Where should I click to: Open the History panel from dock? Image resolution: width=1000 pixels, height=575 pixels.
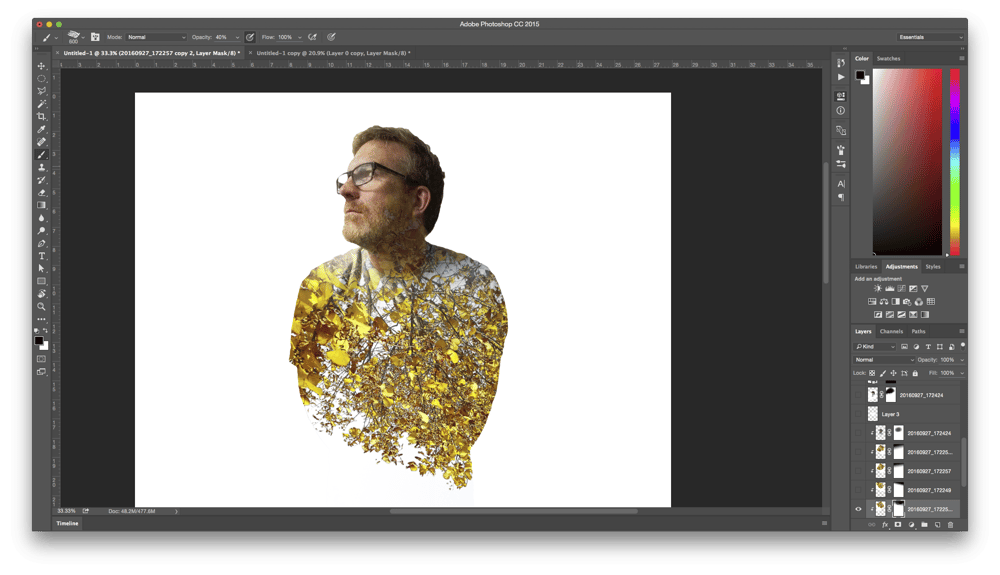pos(841,62)
